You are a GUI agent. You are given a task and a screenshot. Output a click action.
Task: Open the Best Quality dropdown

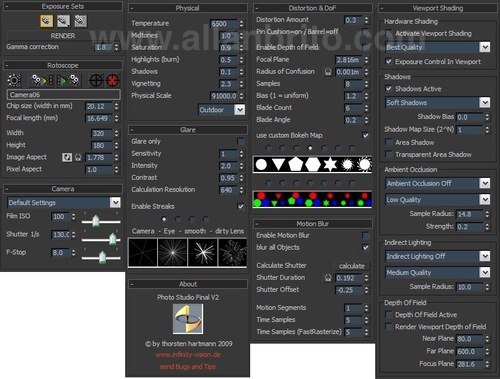click(438, 47)
